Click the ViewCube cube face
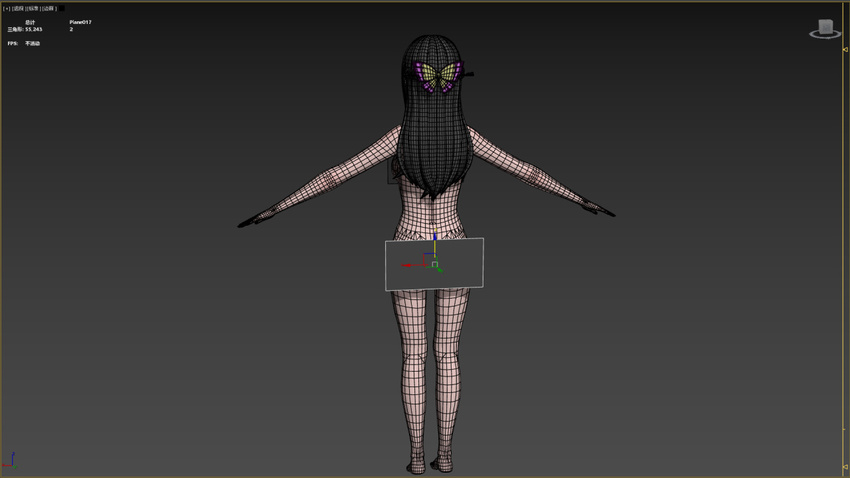Screen dimensions: 850x478 tap(826, 26)
